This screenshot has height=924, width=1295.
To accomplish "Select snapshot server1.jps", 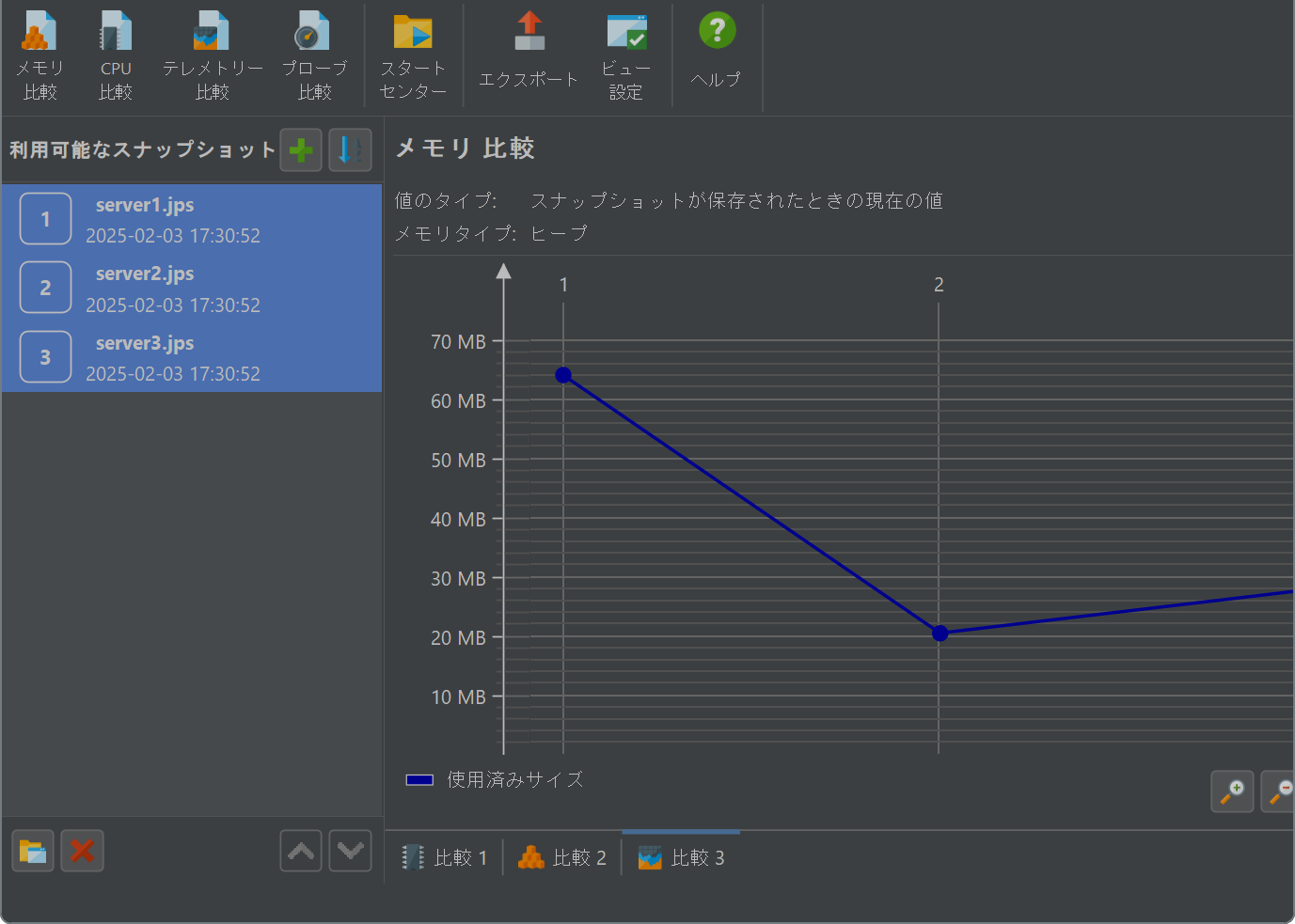I will tap(192, 219).
